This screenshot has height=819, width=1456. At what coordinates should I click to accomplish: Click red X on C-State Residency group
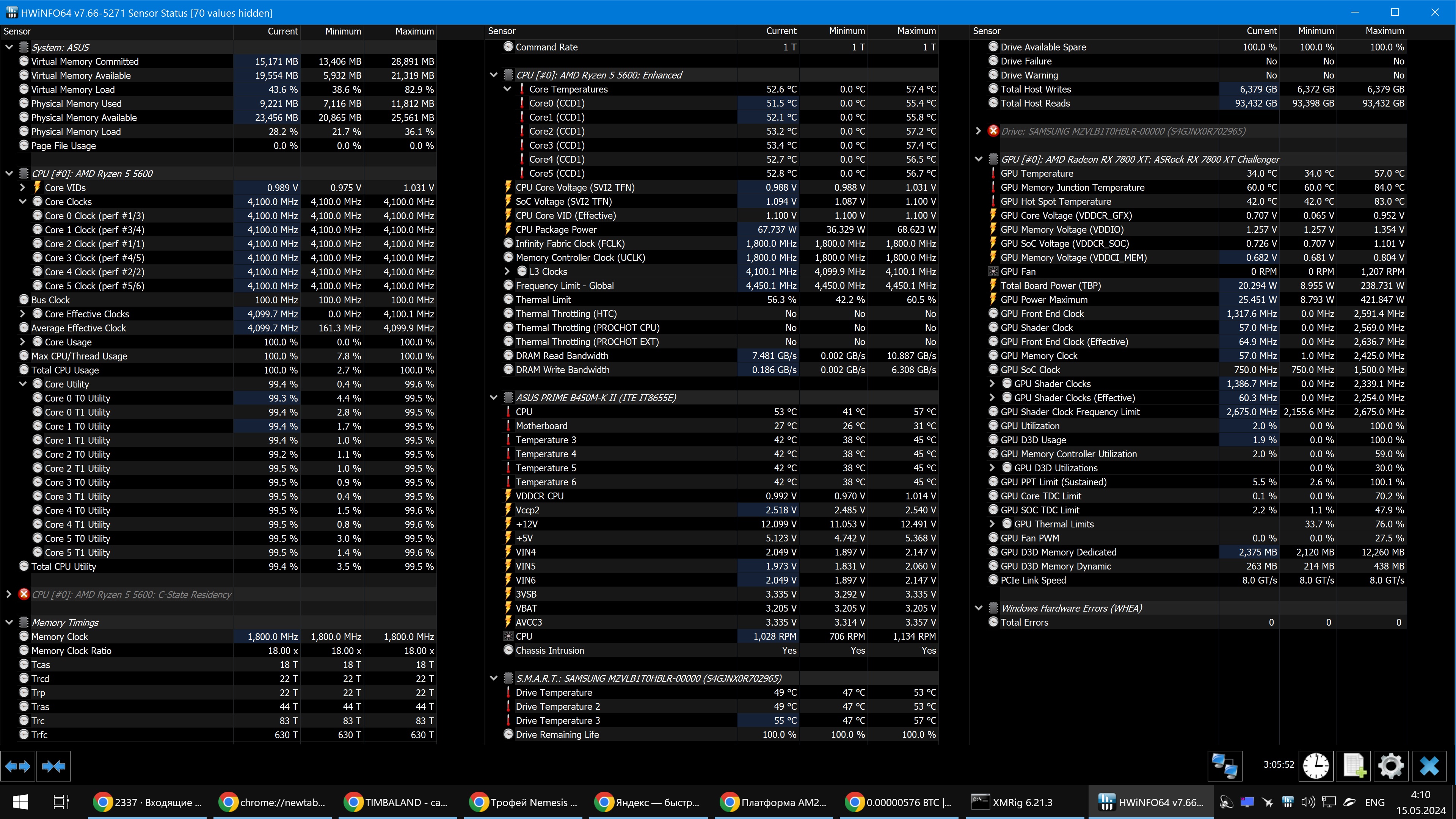[x=24, y=594]
